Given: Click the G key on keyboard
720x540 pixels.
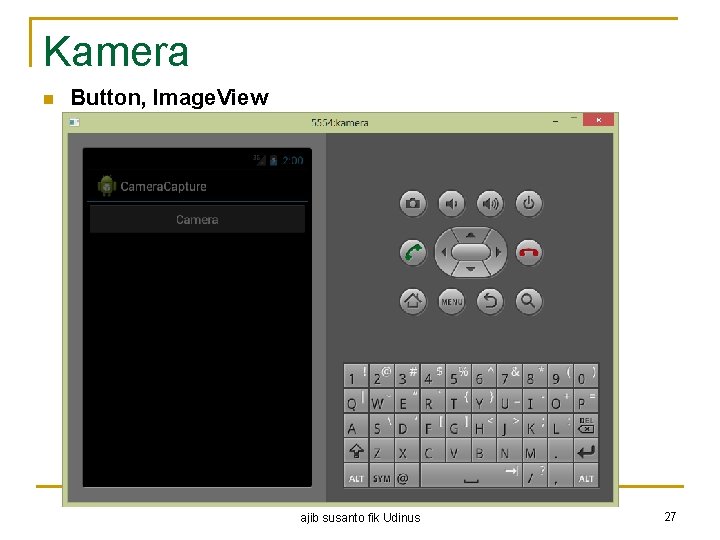Looking at the screenshot, I should pos(458,426).
